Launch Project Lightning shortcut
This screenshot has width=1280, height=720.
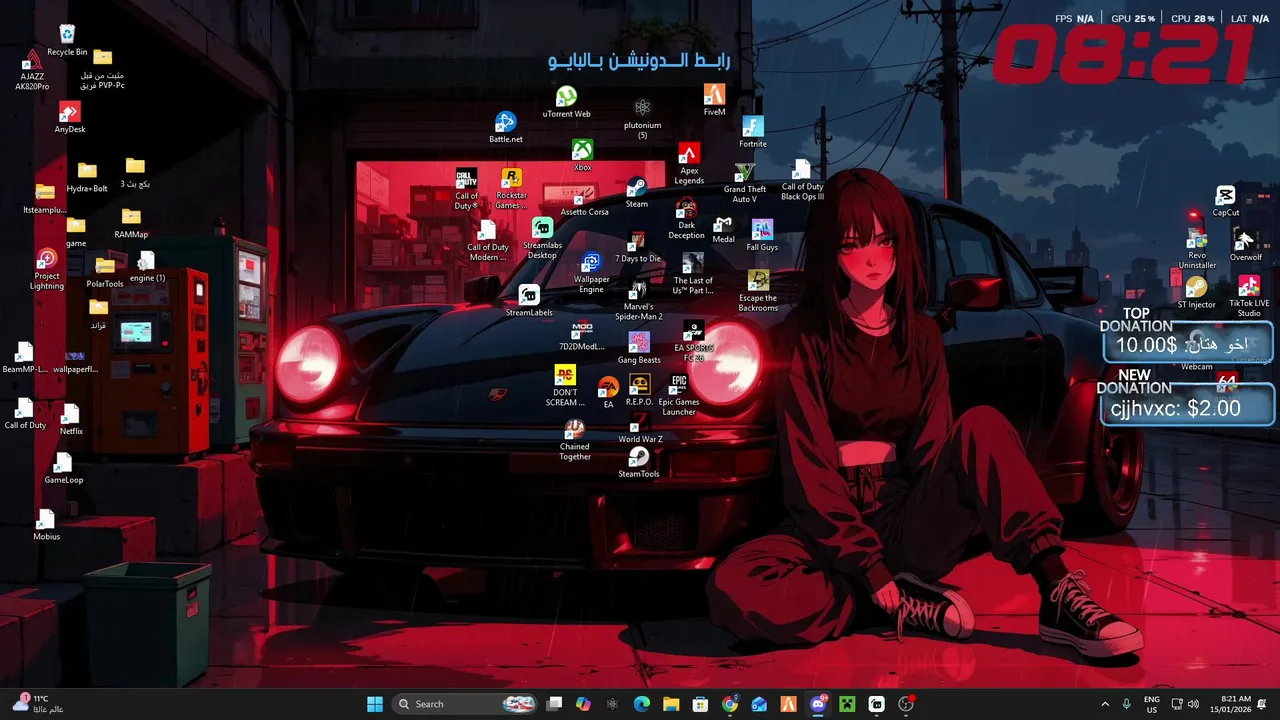coord(47,270)
